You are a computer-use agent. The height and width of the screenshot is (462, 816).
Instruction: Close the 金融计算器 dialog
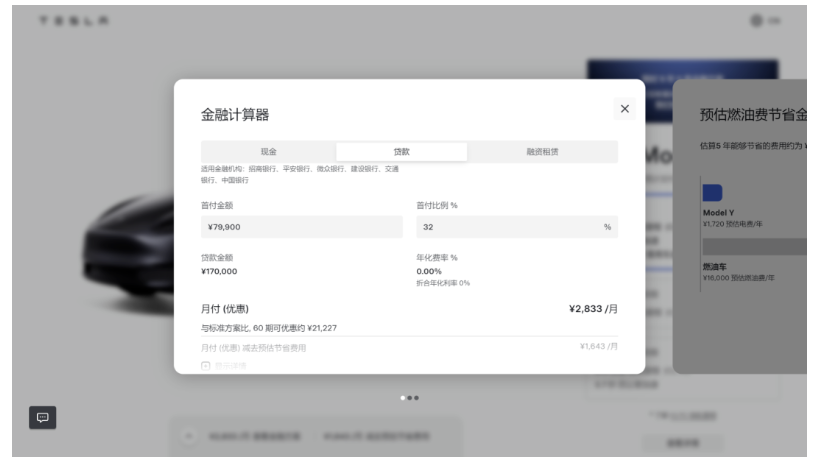click(x=625, y=109)
